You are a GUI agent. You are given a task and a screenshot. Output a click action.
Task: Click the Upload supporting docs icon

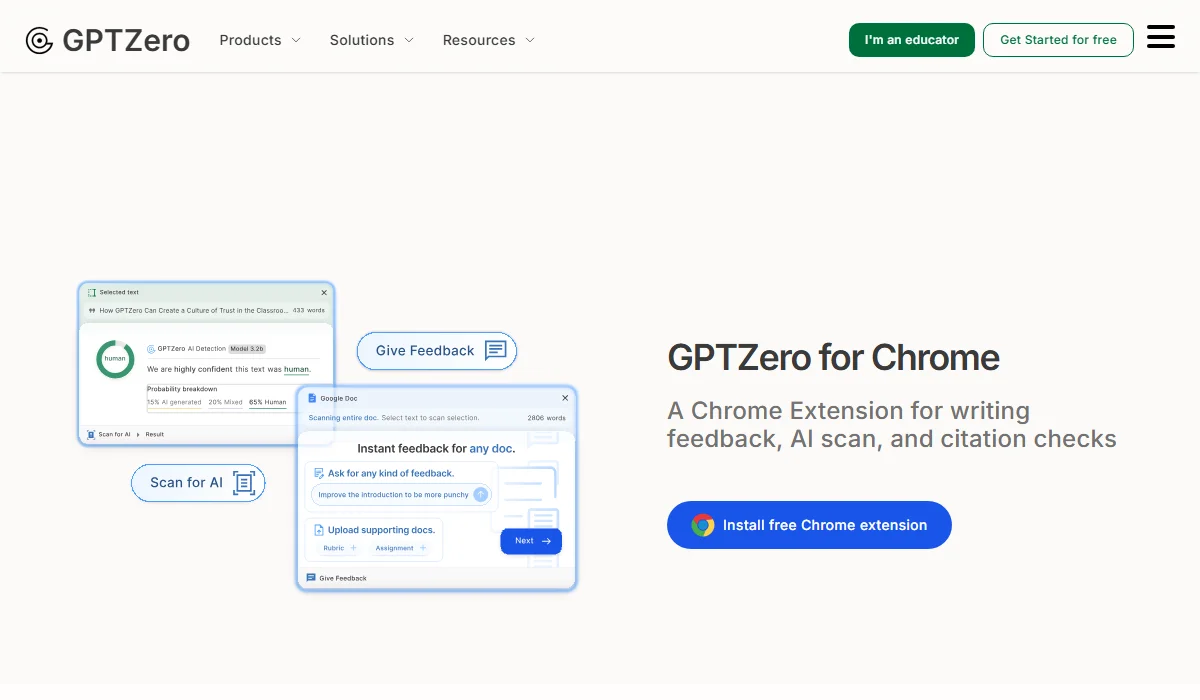click(x=319, y=530)
